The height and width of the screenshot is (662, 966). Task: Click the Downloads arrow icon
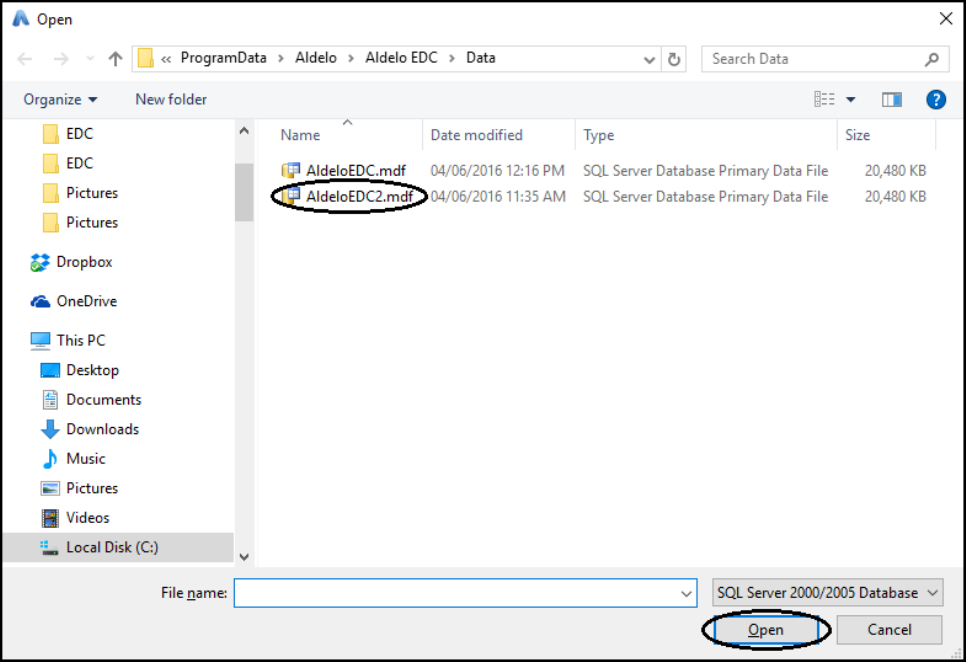click(x=50, y=429)
